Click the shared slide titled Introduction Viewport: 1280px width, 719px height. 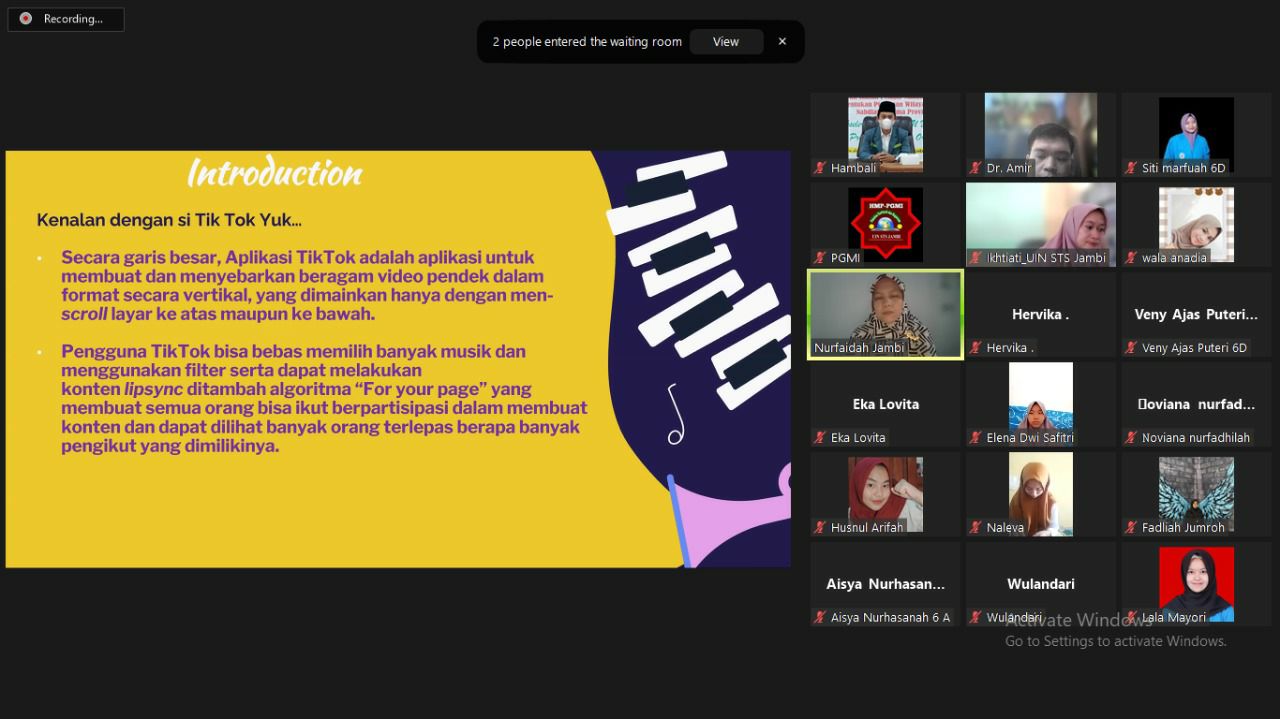pos(398,359)
